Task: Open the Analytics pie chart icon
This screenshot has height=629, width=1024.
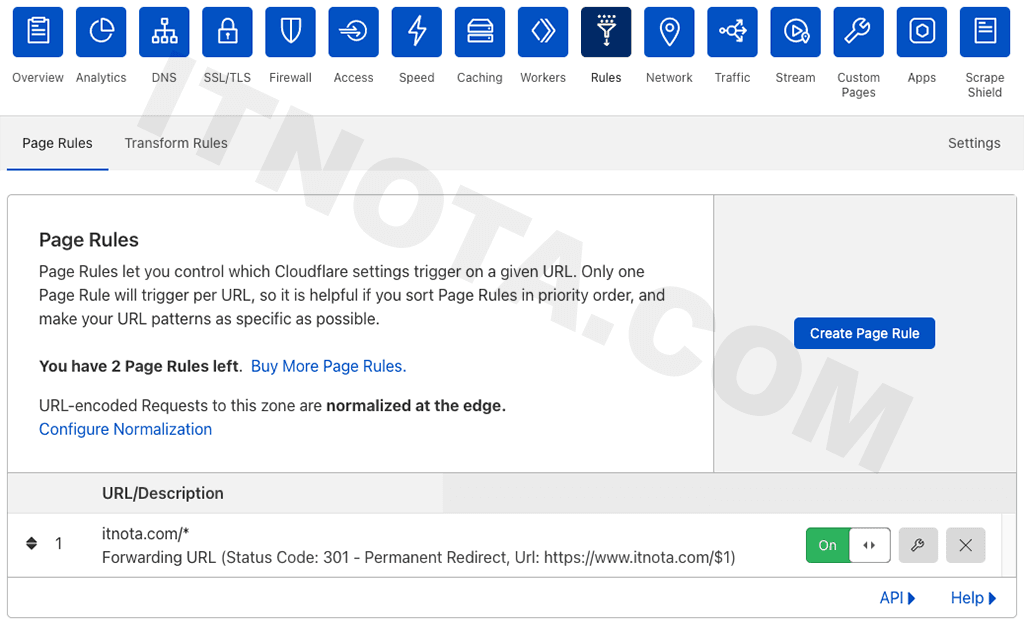Action: (x=101, y=32)
